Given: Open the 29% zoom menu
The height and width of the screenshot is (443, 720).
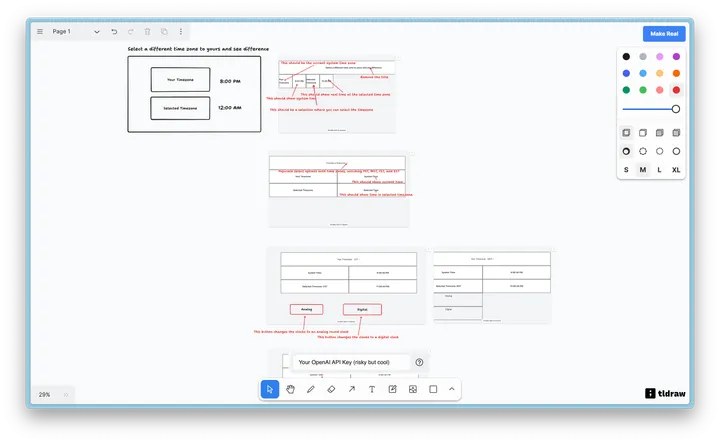Looking at the screenshot, I should (x=45, y=395).
